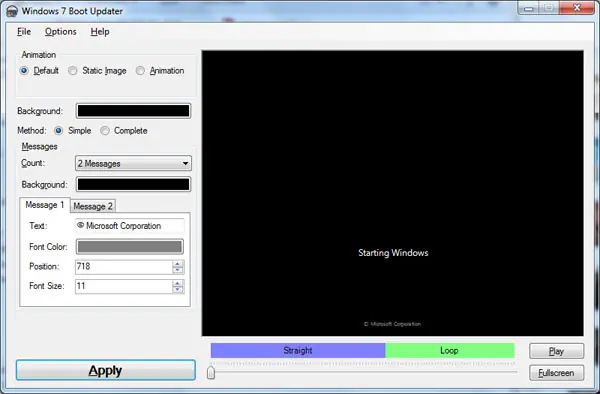The width and height of the screenshot is (600, 394).
Task: Increase the Position value with up arrow
Action: [178, 264]
